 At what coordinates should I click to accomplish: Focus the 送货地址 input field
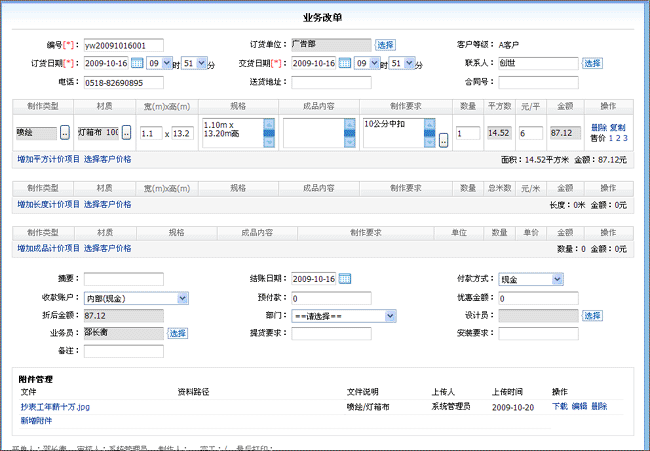tap(331, 82)
